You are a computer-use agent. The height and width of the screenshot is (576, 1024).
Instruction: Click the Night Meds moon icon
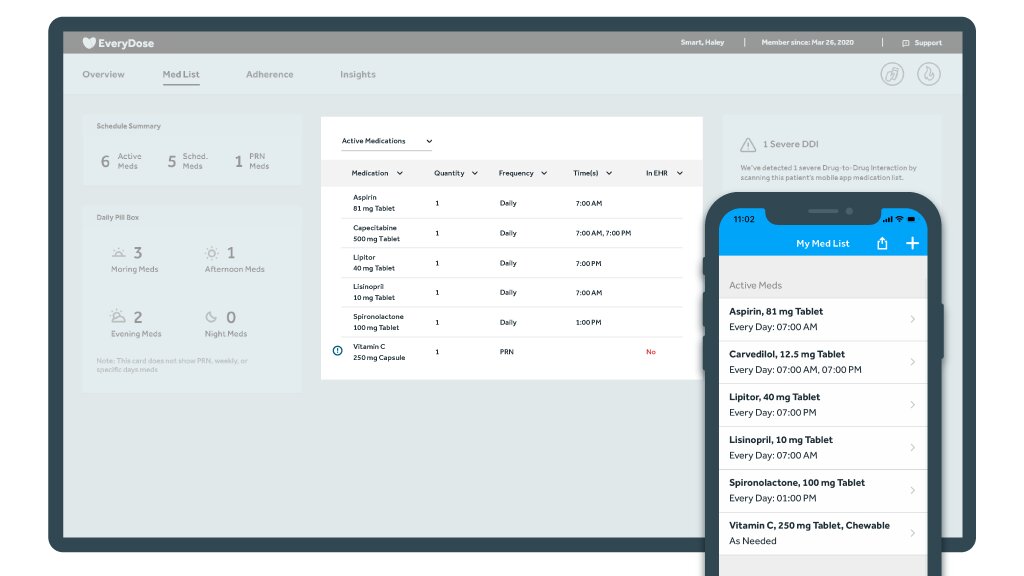pos(211,317)
